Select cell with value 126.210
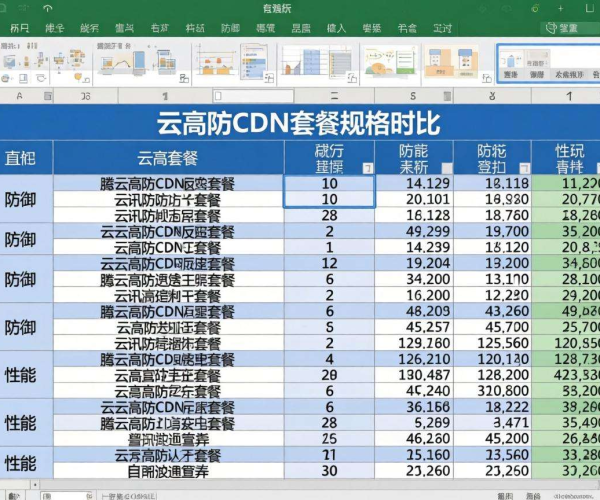Screen dimensions: 600x500 point(414,359)
